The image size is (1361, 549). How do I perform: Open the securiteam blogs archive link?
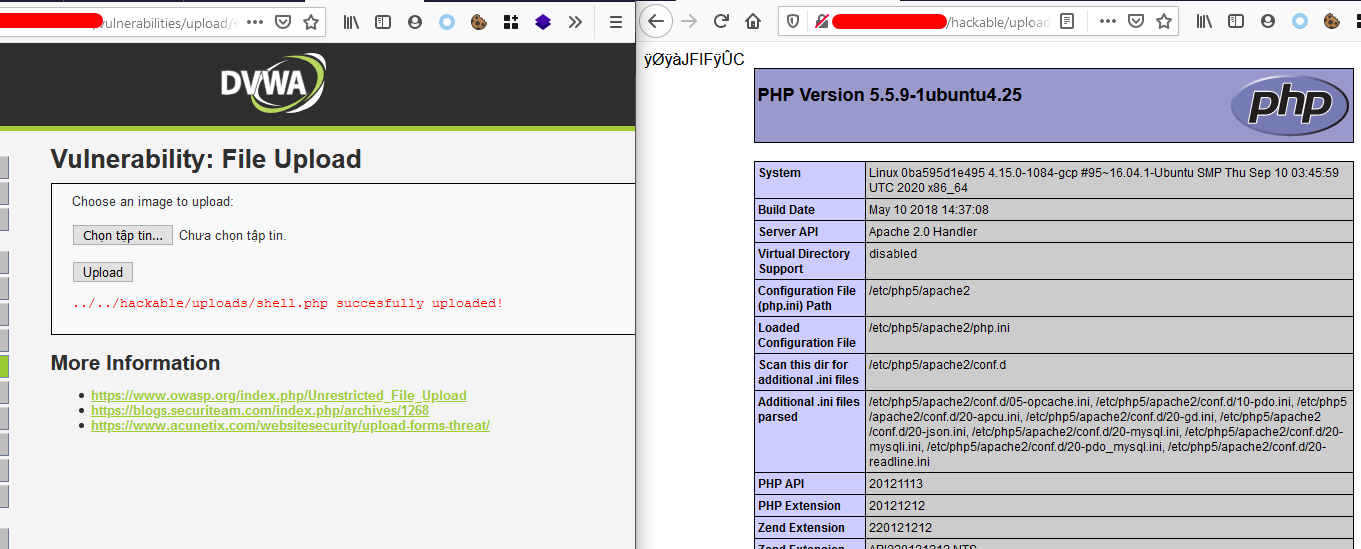point(260,410)
